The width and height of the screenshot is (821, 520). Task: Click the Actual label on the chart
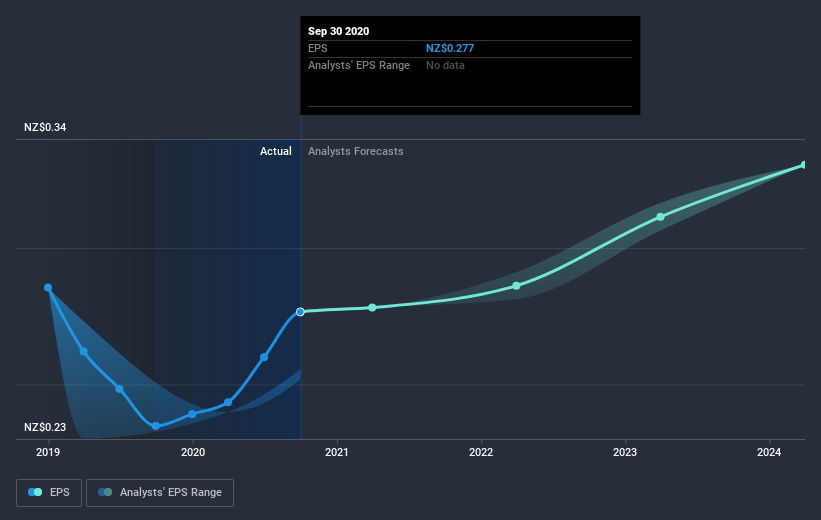pos(275,151)
